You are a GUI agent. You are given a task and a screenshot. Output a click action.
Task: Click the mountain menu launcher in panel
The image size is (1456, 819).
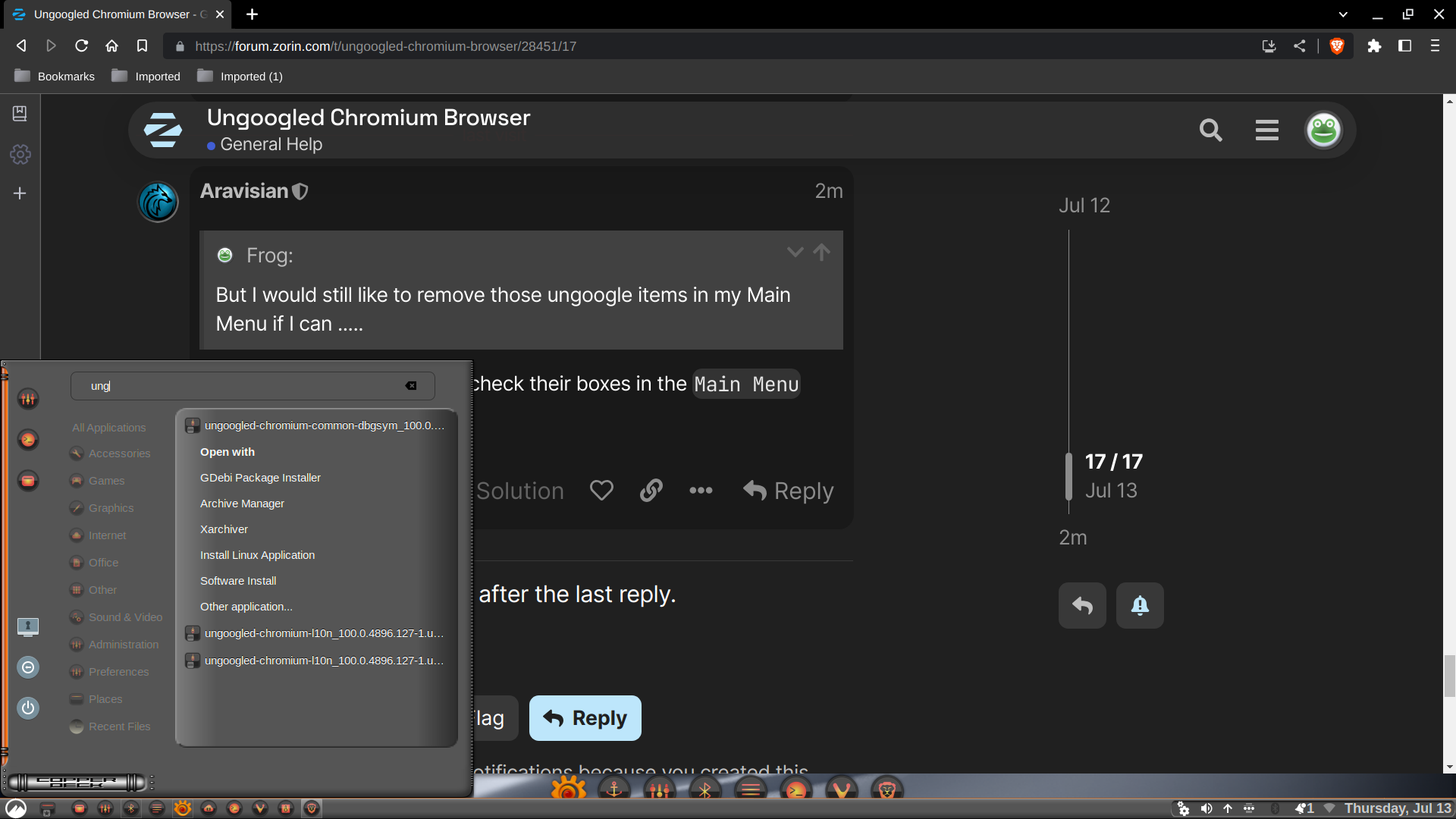click(x=16, y=808)
